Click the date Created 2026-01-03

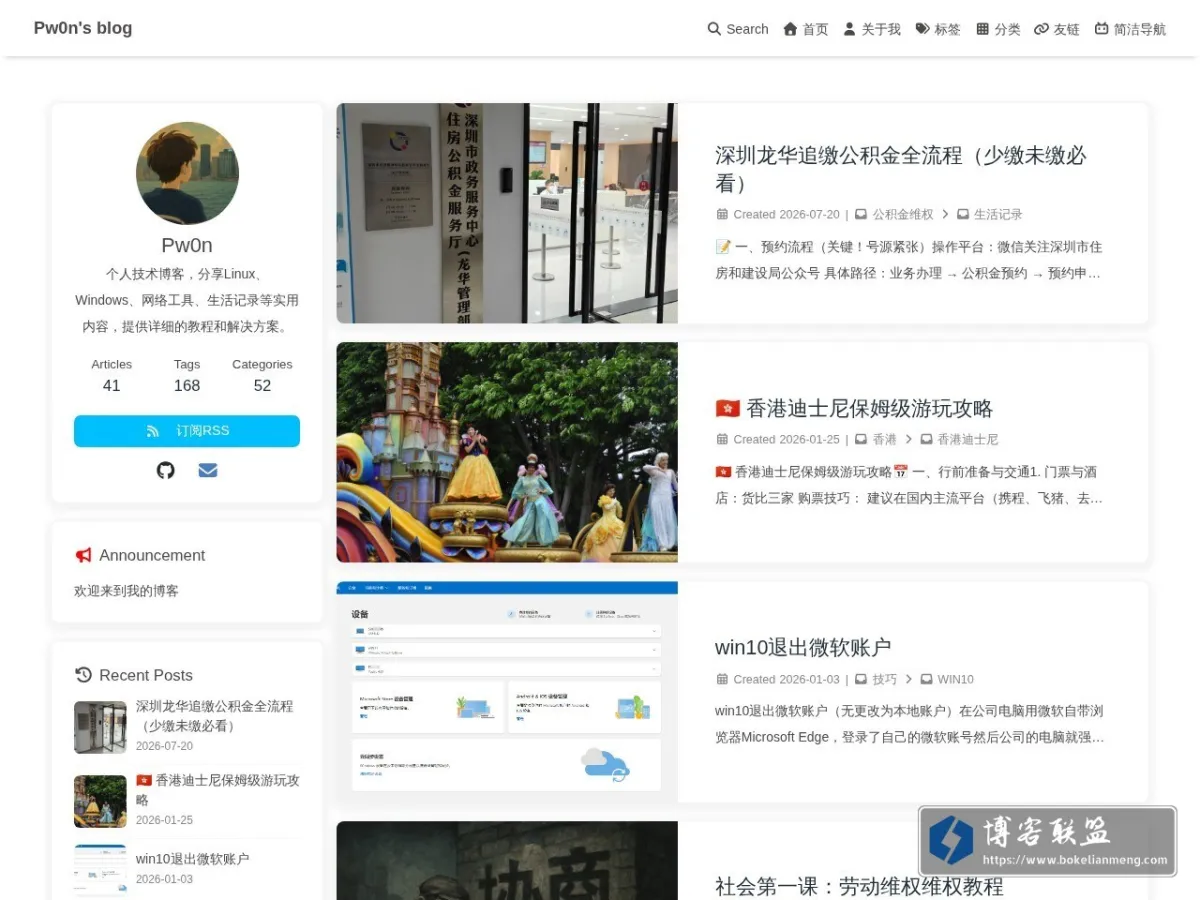point(786,679)
